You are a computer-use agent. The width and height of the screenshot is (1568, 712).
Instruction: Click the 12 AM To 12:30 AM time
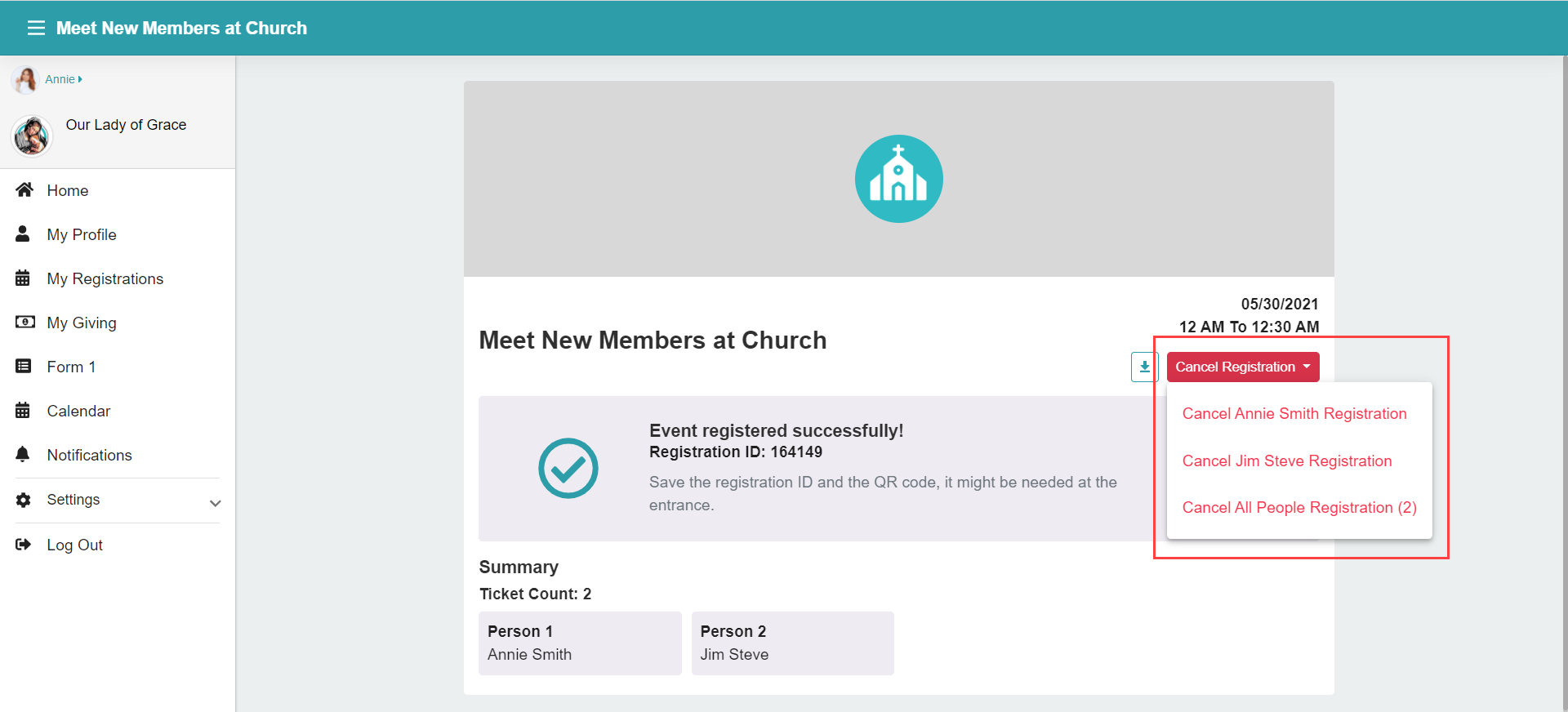click(x=1249, y=327)
